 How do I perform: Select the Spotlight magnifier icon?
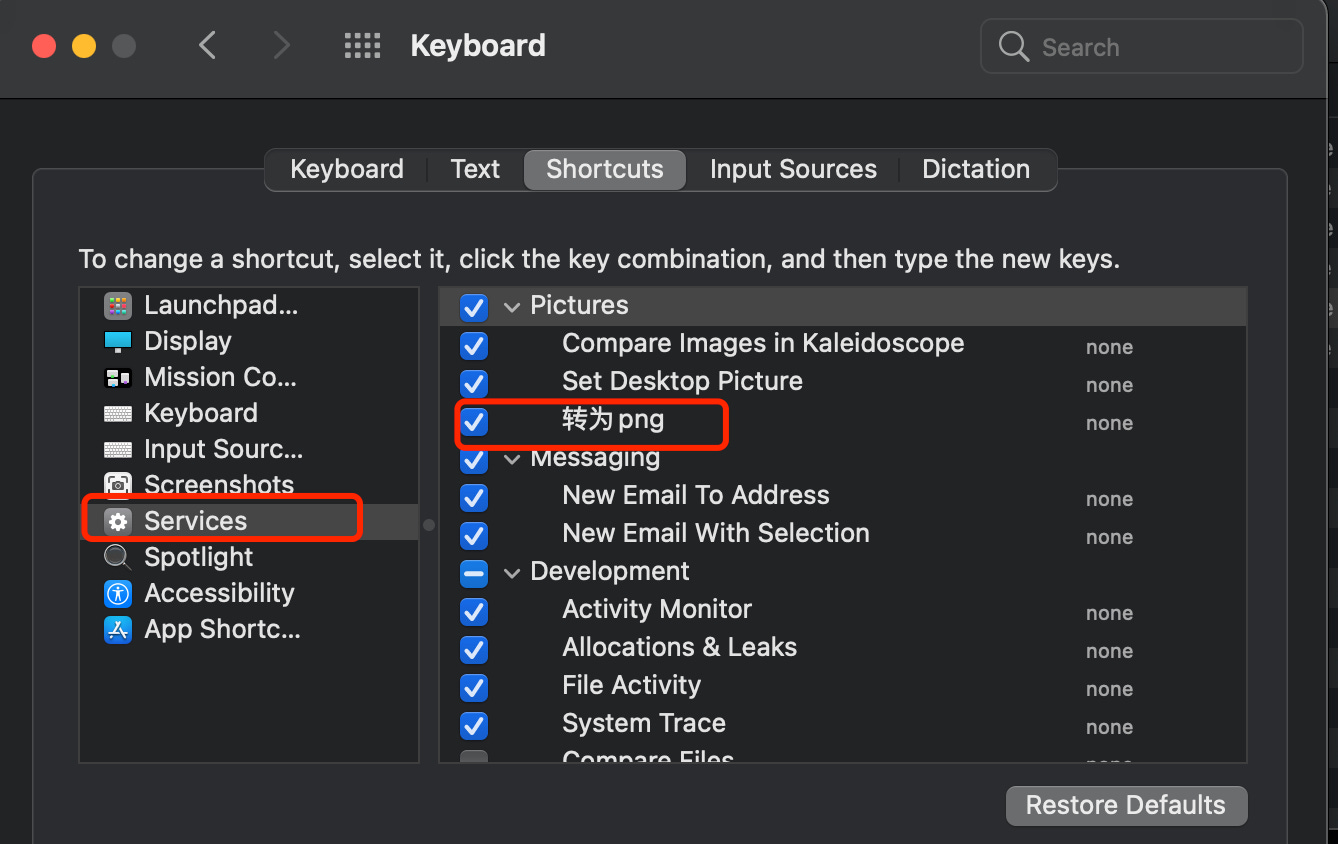click(118, 558)
